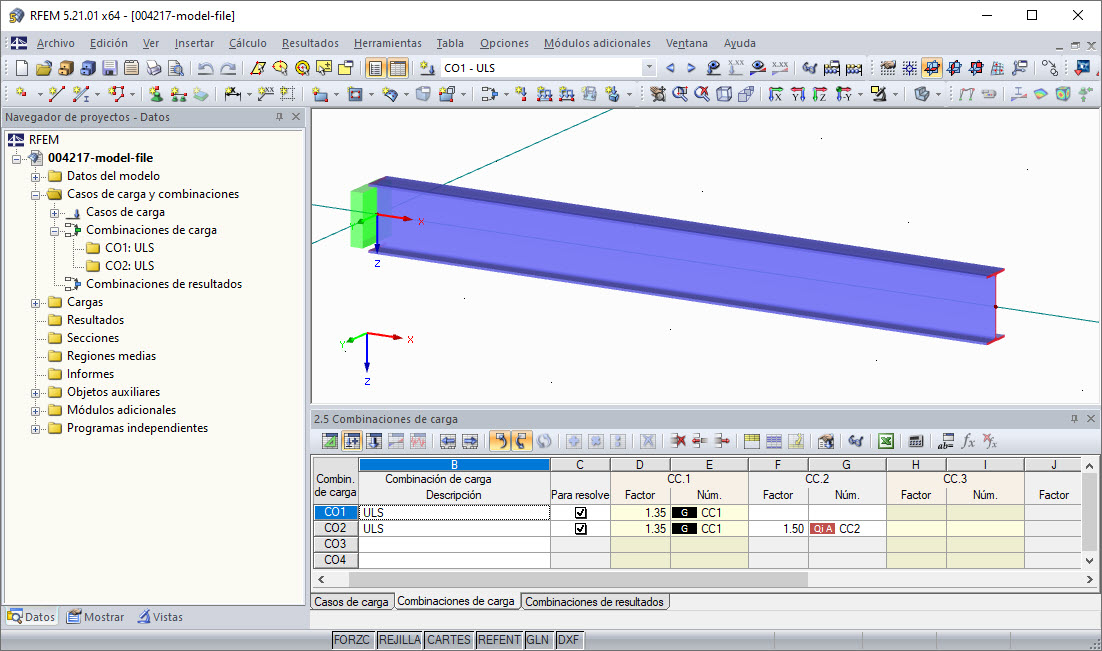The image size is (1102, 651).
Task: Insert a new line tool
Action: 56,94
